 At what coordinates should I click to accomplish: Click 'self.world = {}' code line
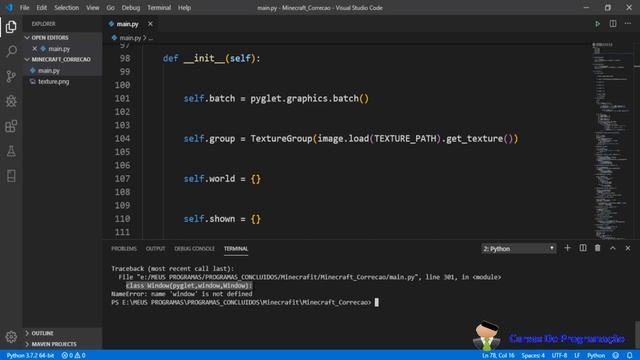tap(222, 179)
